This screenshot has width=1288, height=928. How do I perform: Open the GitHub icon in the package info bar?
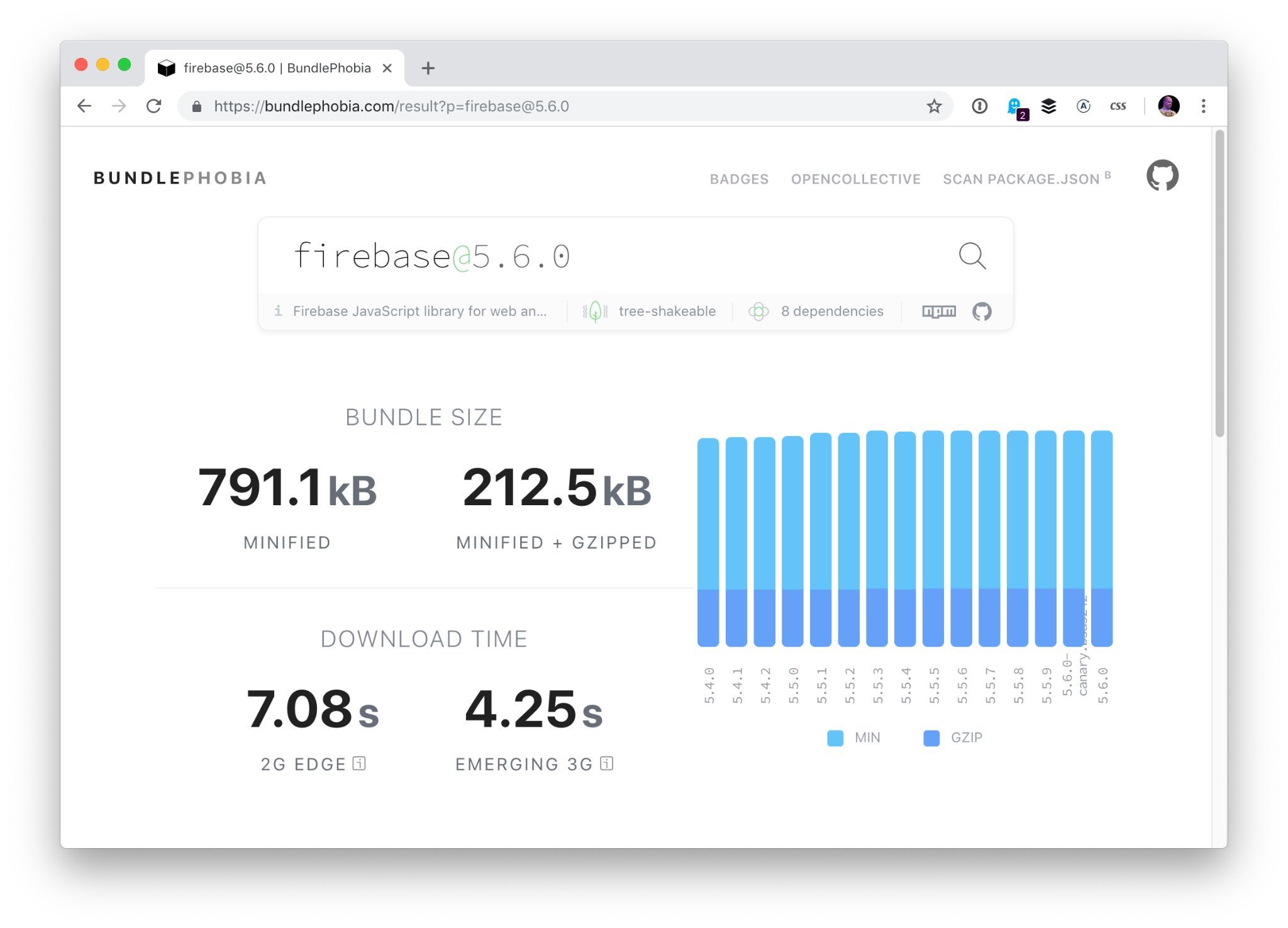(x=982, y=311)
